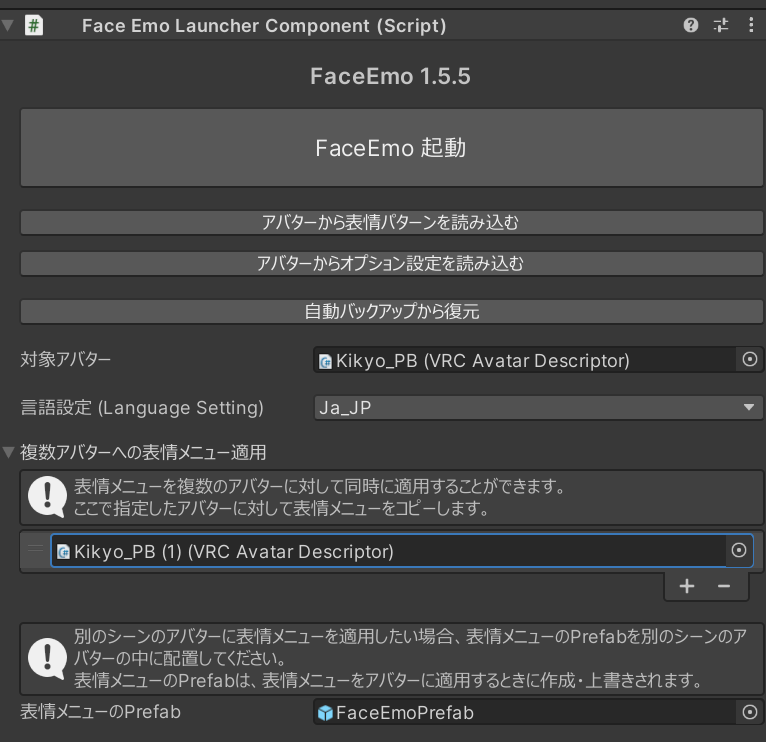The image size is (766, 742).
Task: Click アバターから表情パターンを読み込む button
Action: pyautogui.click(x=391, y=222)
